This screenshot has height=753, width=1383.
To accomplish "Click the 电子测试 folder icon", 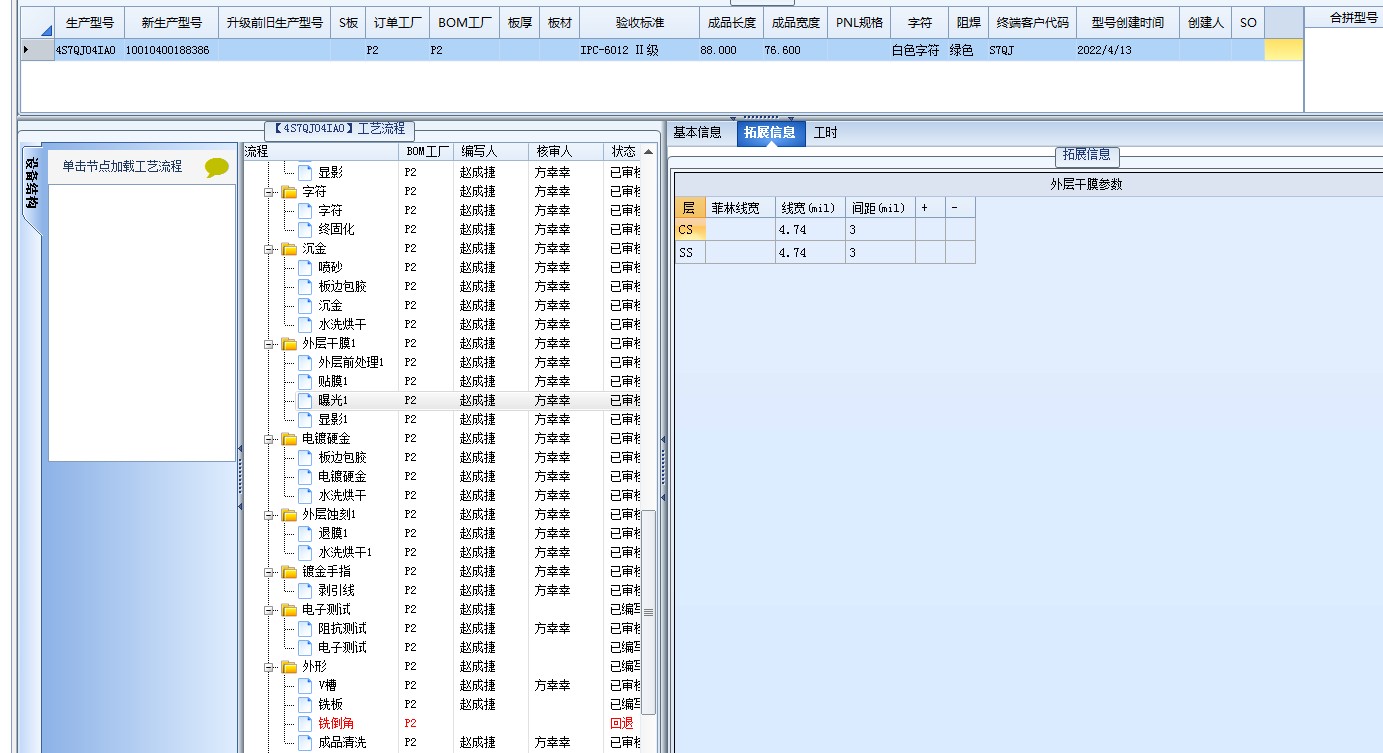I will pos(289,610).
